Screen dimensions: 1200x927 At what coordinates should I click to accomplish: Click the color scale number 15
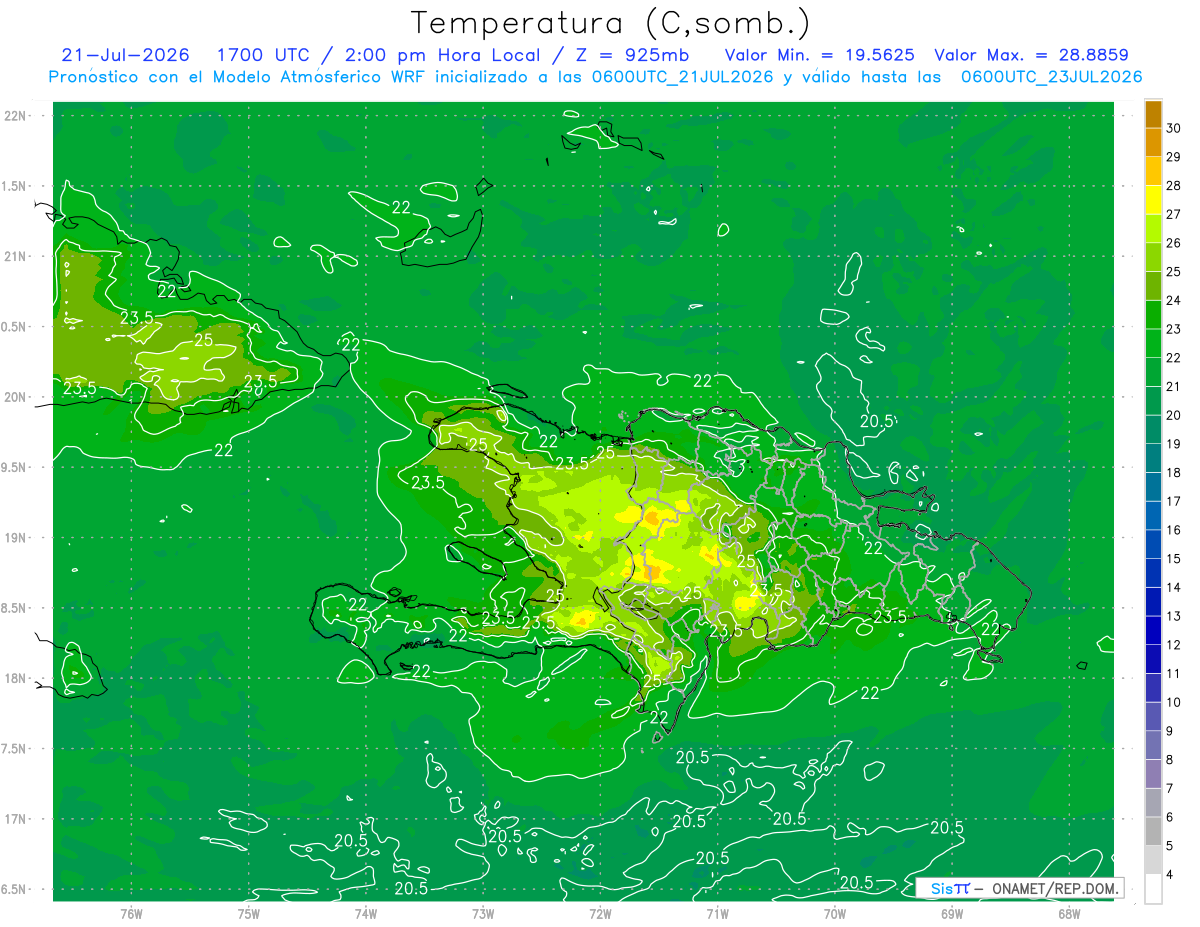click(1174, 559)
